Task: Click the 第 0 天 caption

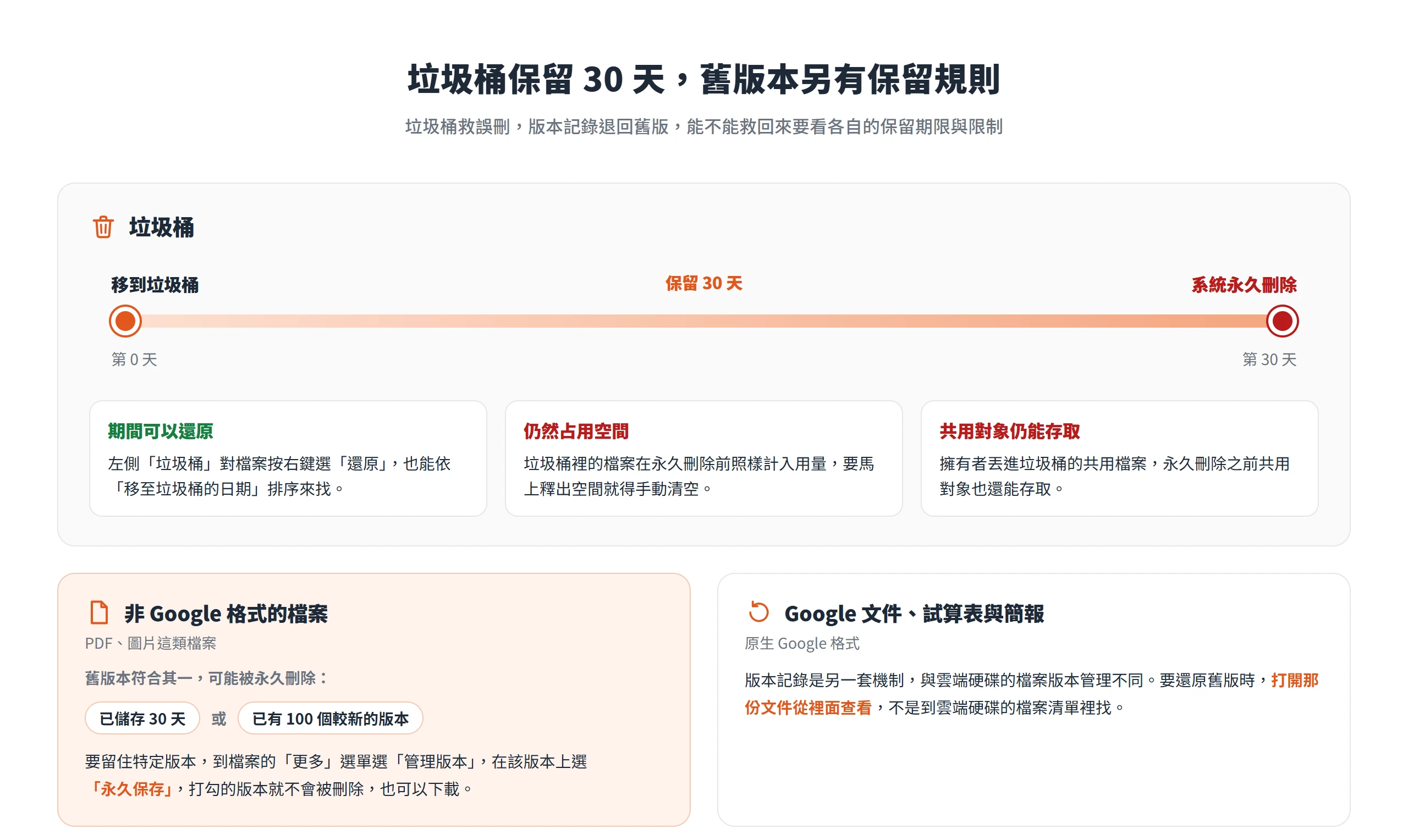Action: [x=134, y=359]
